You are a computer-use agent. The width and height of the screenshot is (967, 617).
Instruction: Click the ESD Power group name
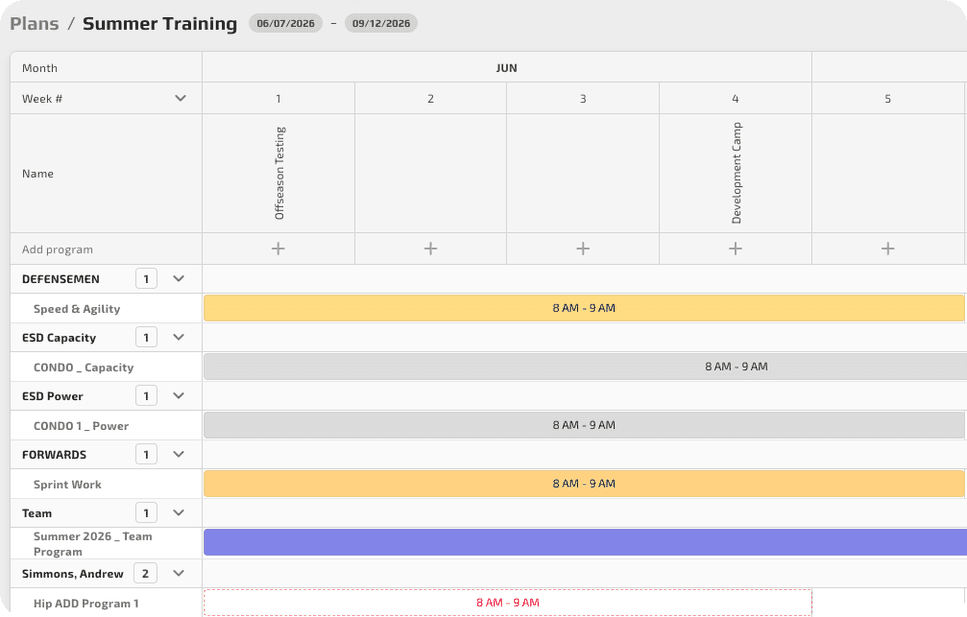coord(52,396)
